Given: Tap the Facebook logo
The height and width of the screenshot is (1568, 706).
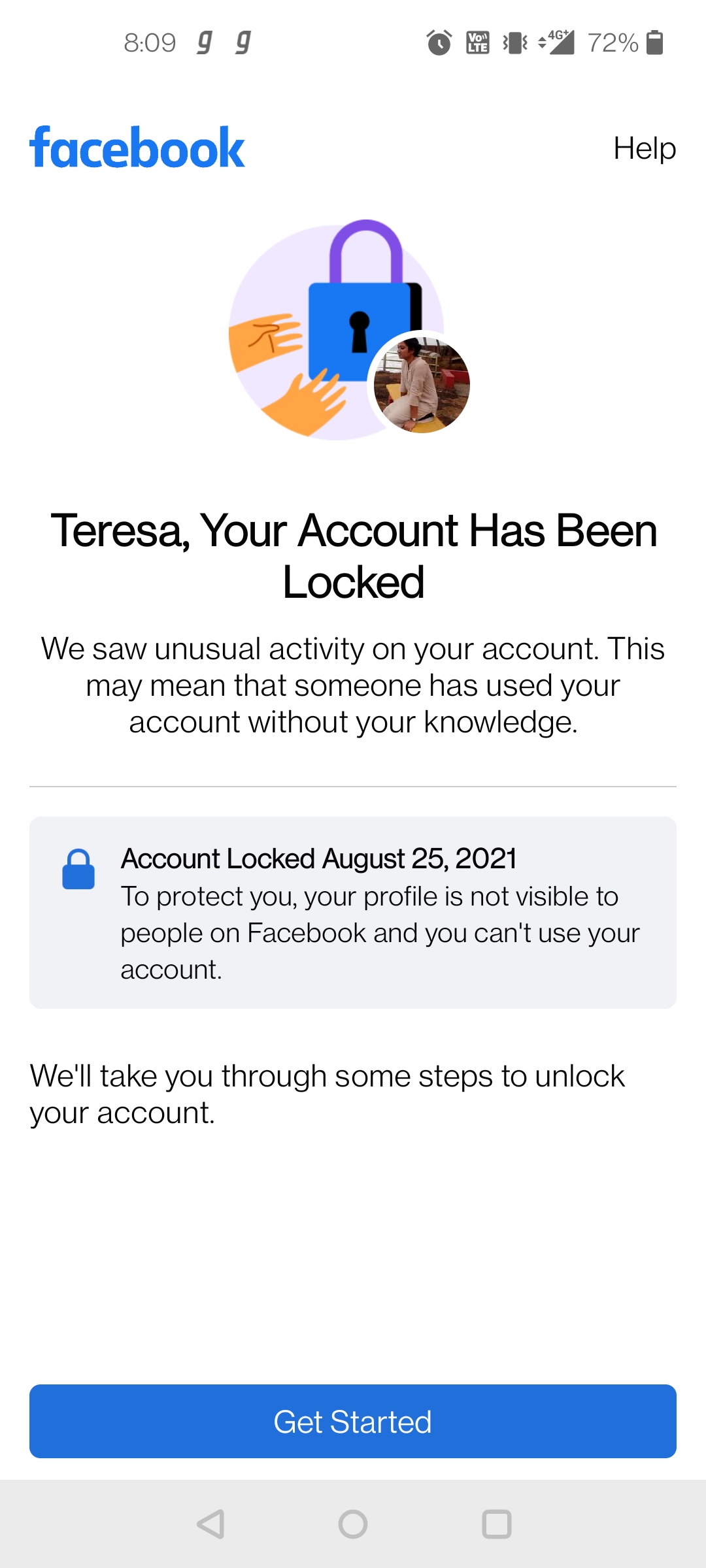Looking at the screenshot, I should click(137, 148).
